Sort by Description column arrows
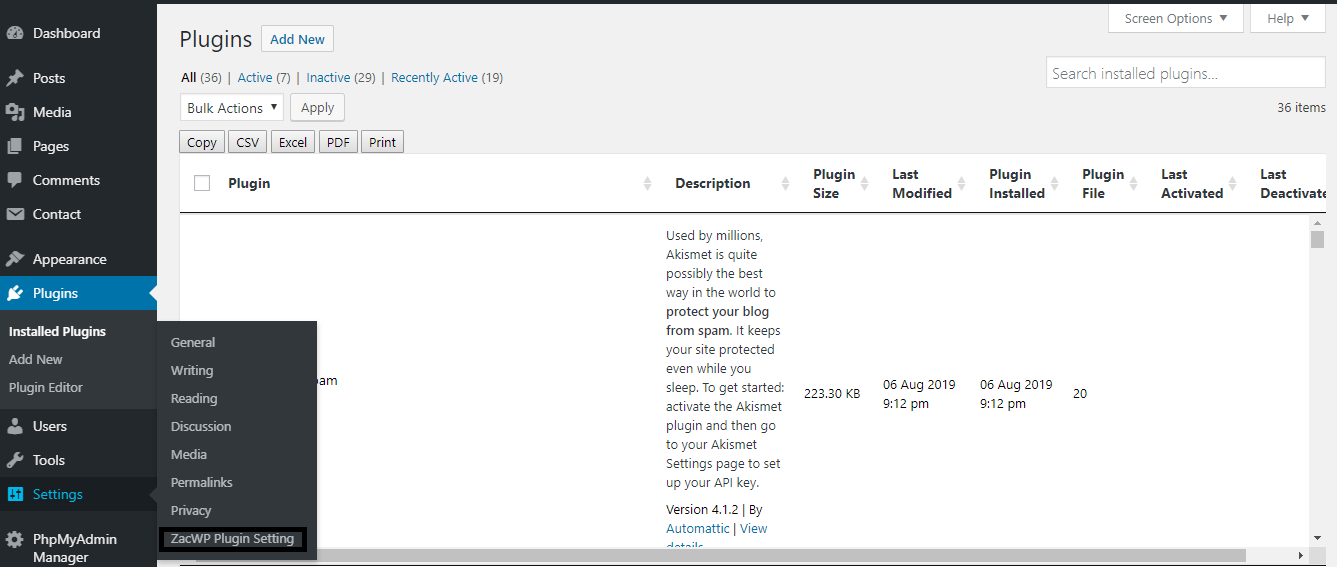 pyautogui.click(x=785, y=183)
